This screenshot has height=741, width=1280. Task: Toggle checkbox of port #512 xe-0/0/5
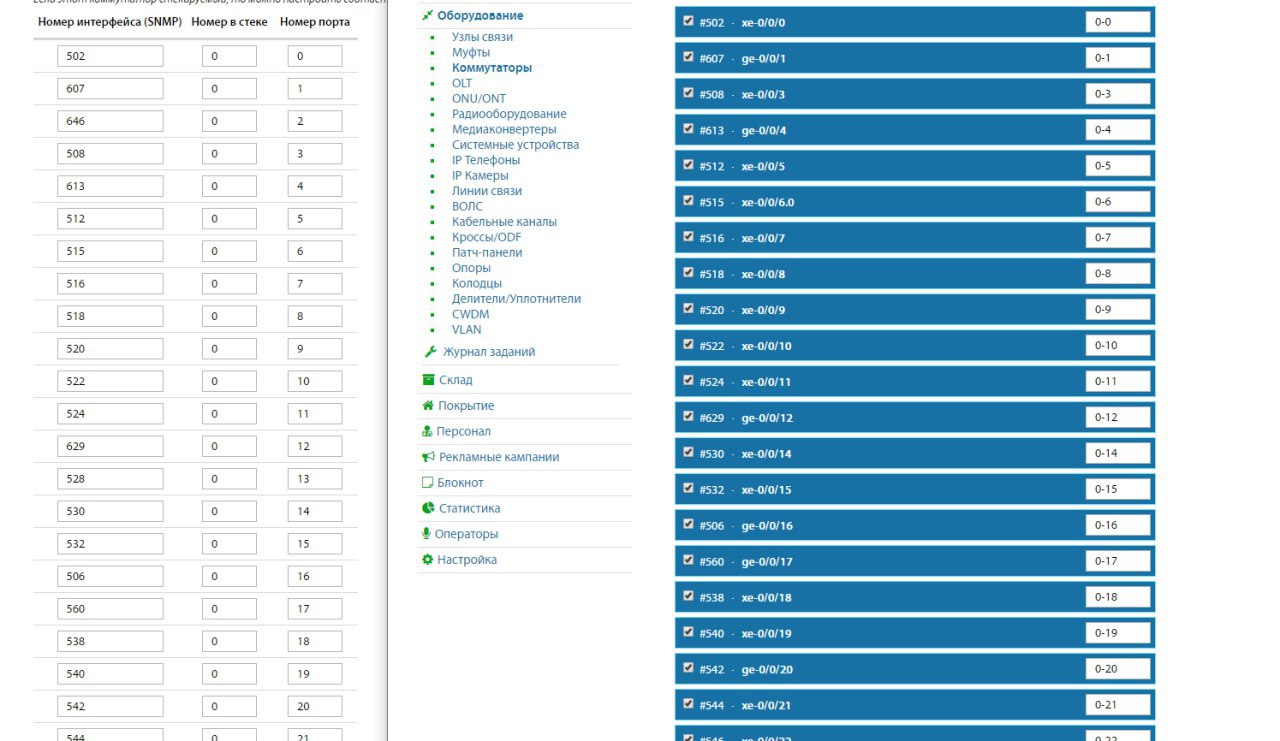pos(688,165)
